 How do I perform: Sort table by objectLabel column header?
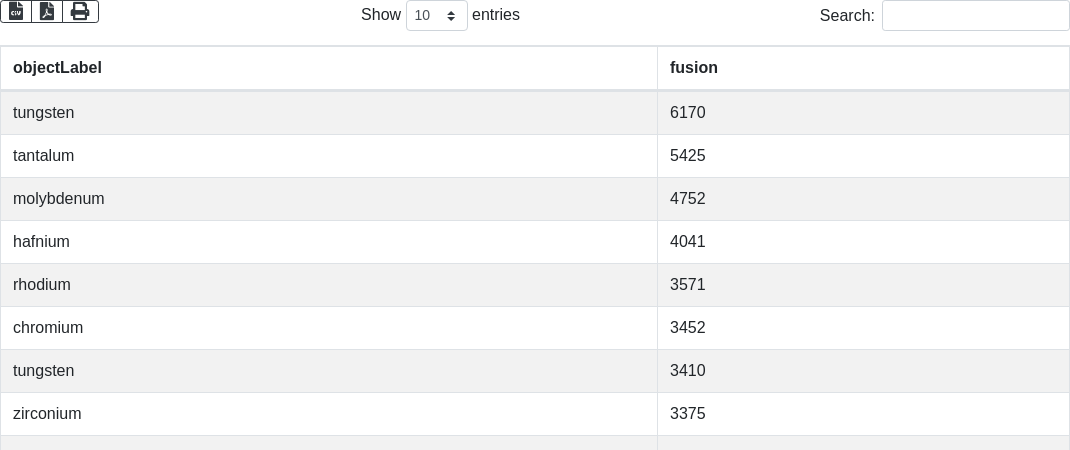click(57, 68)
